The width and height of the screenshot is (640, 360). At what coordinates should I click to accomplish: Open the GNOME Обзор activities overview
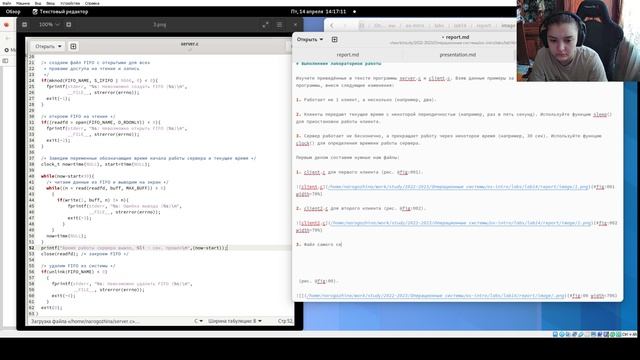(13, 12)
